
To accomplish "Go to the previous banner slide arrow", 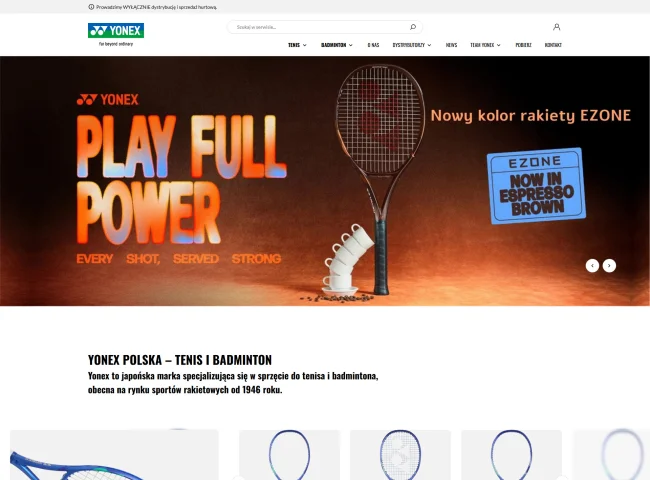I will 592,265.
